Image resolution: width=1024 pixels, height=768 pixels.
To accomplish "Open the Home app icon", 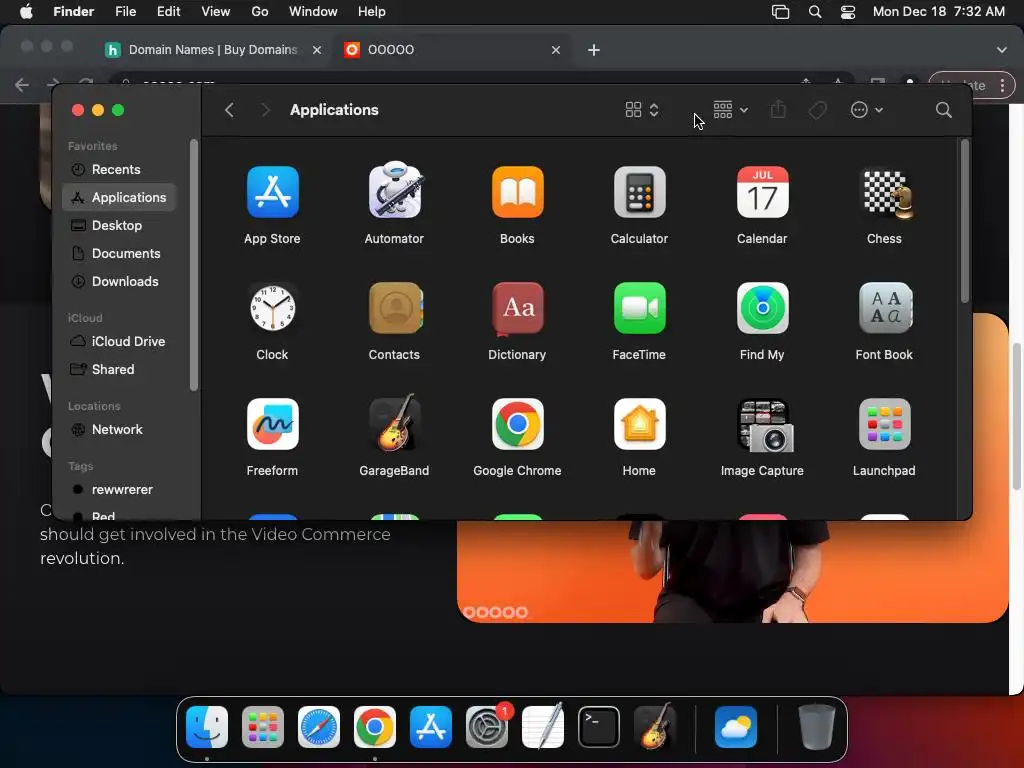I will [x=639, y=424].
